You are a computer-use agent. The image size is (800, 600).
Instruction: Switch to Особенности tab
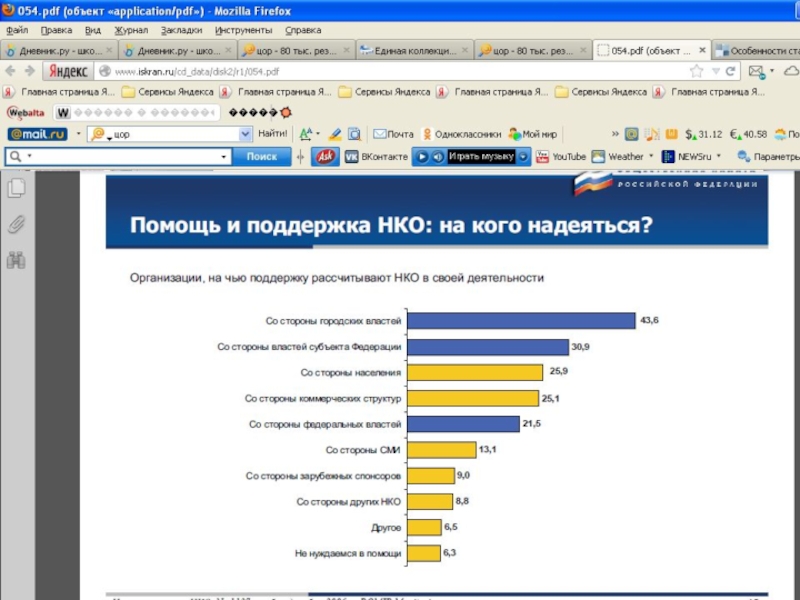(x=756, y=51)
